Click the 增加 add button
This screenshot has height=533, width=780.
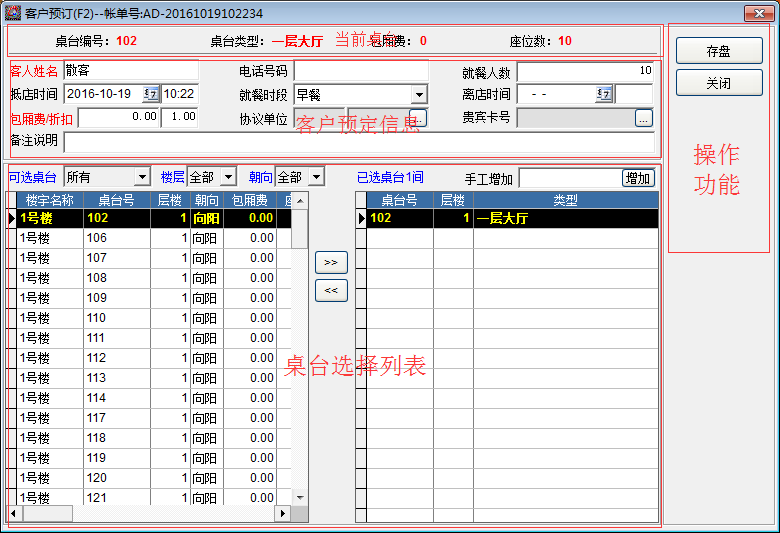point(638,178)
